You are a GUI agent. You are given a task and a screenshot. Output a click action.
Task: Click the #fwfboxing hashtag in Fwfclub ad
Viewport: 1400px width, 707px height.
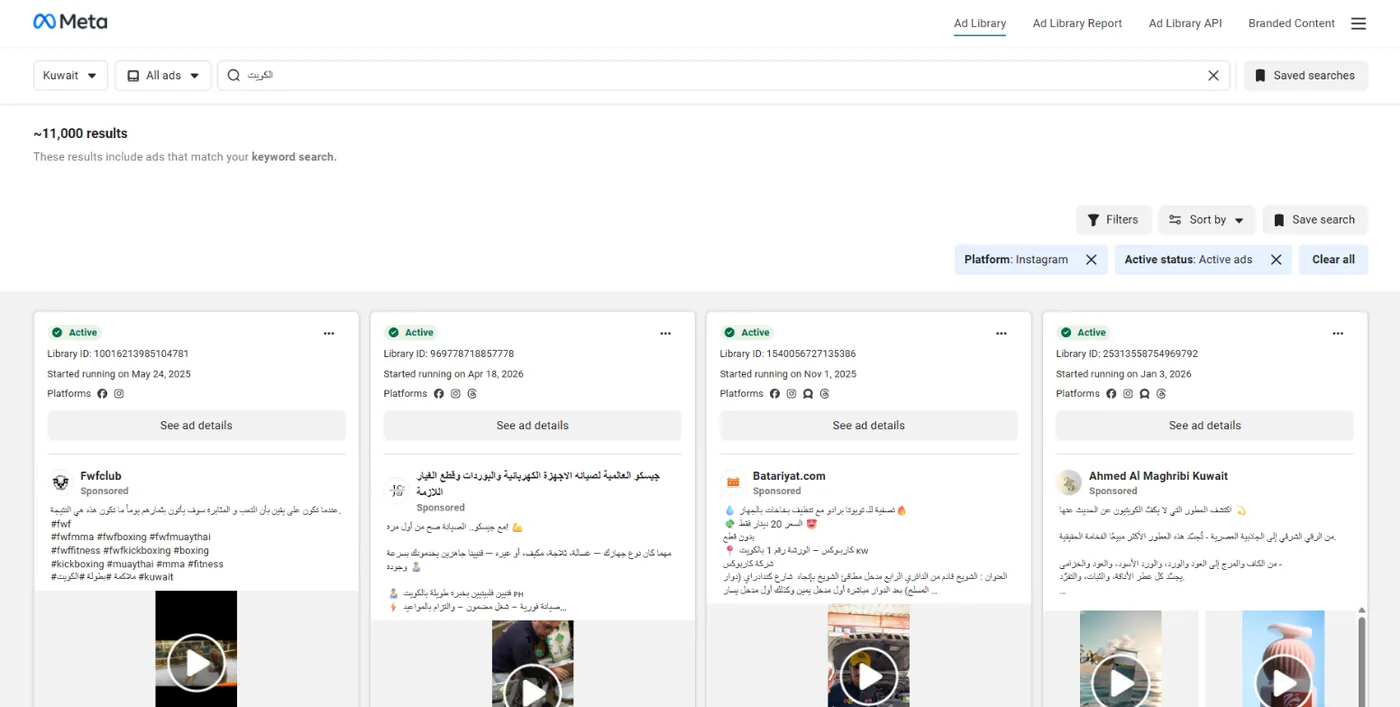tap(122, 537)
